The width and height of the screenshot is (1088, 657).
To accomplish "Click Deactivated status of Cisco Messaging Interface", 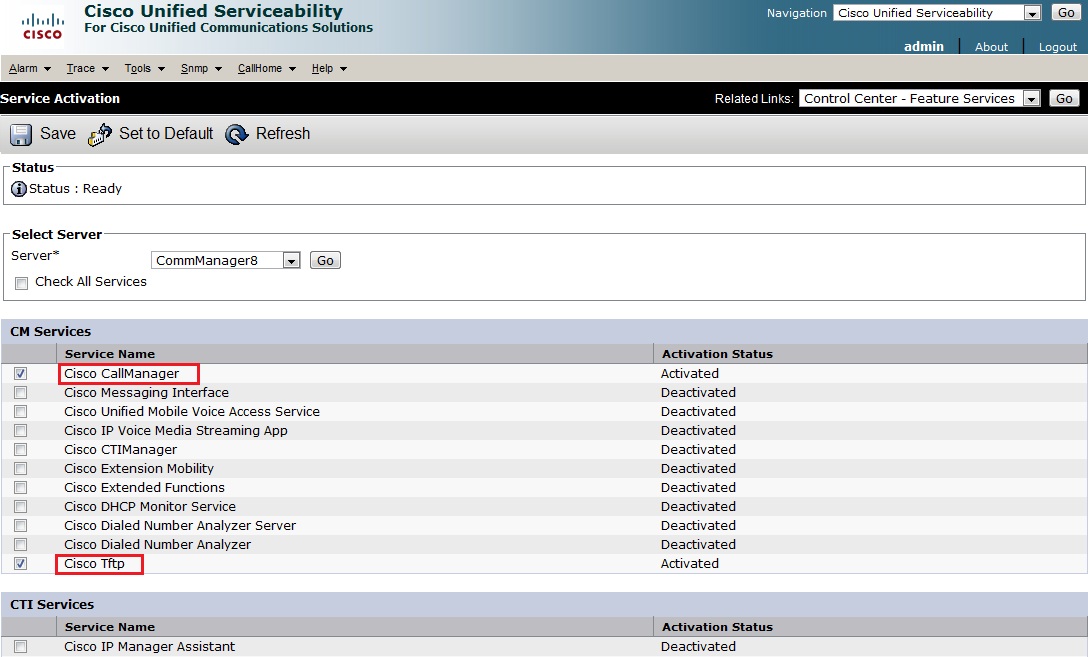I will [698, 393].
